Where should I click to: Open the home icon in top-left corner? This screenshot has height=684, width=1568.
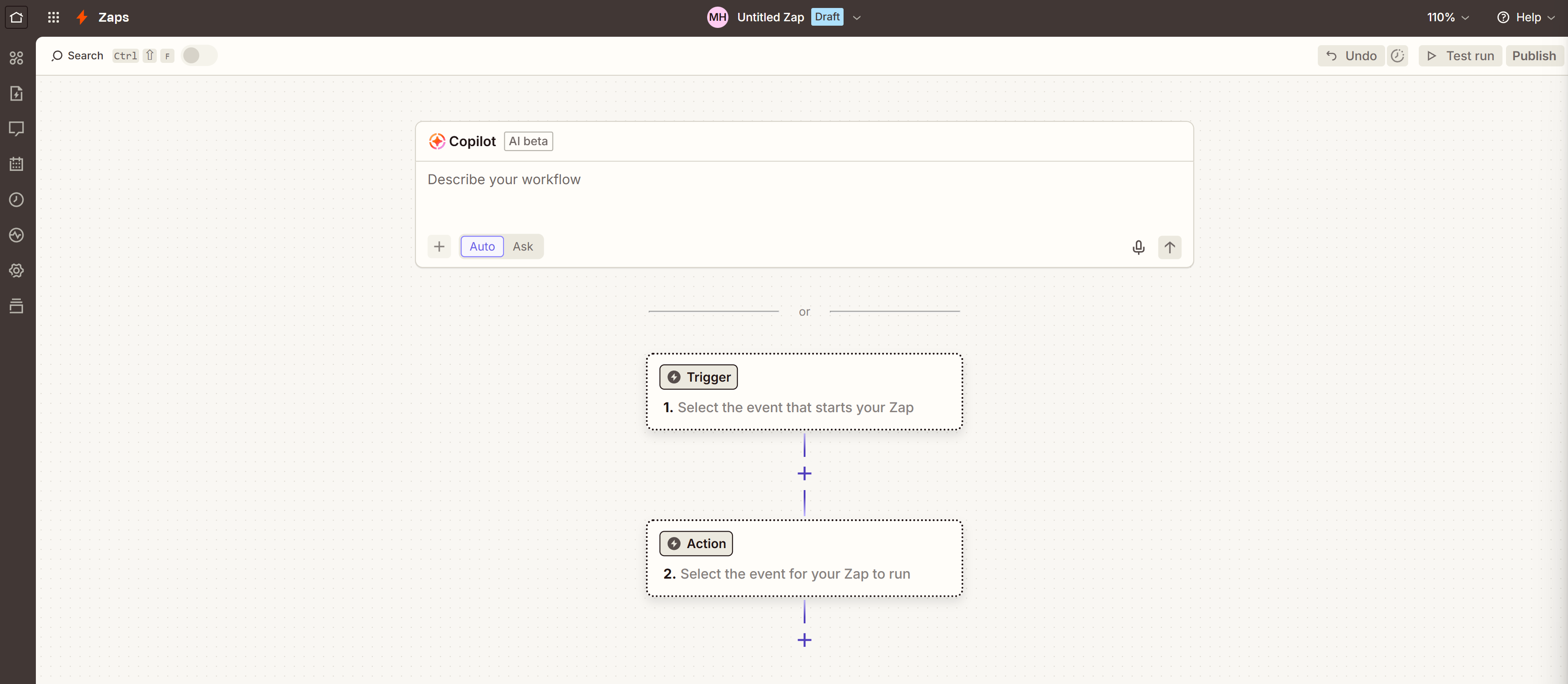point(16,17)
